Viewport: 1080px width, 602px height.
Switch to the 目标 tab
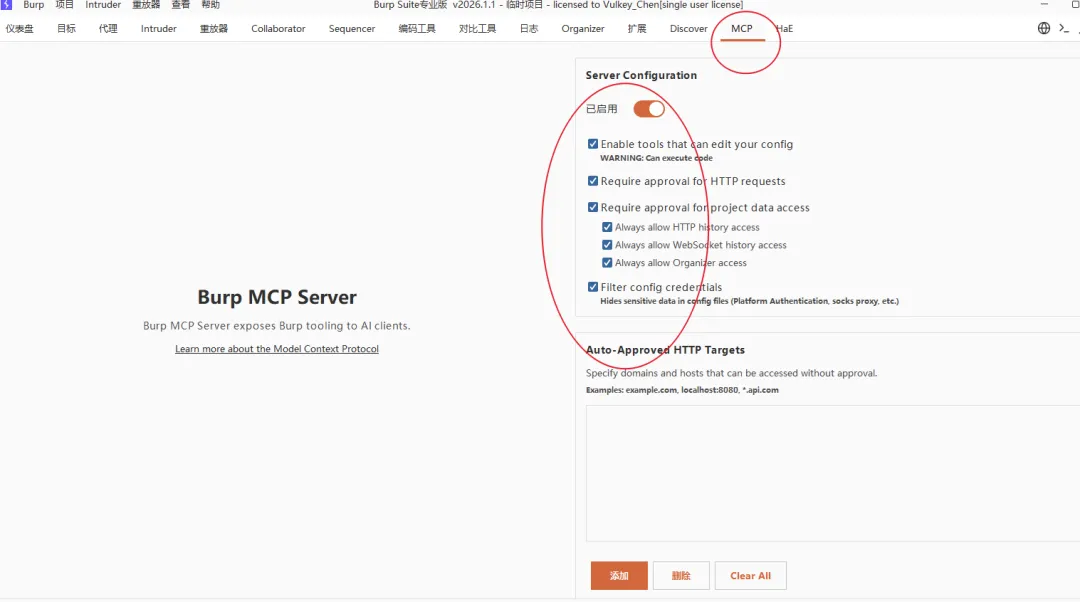point(66,29)
